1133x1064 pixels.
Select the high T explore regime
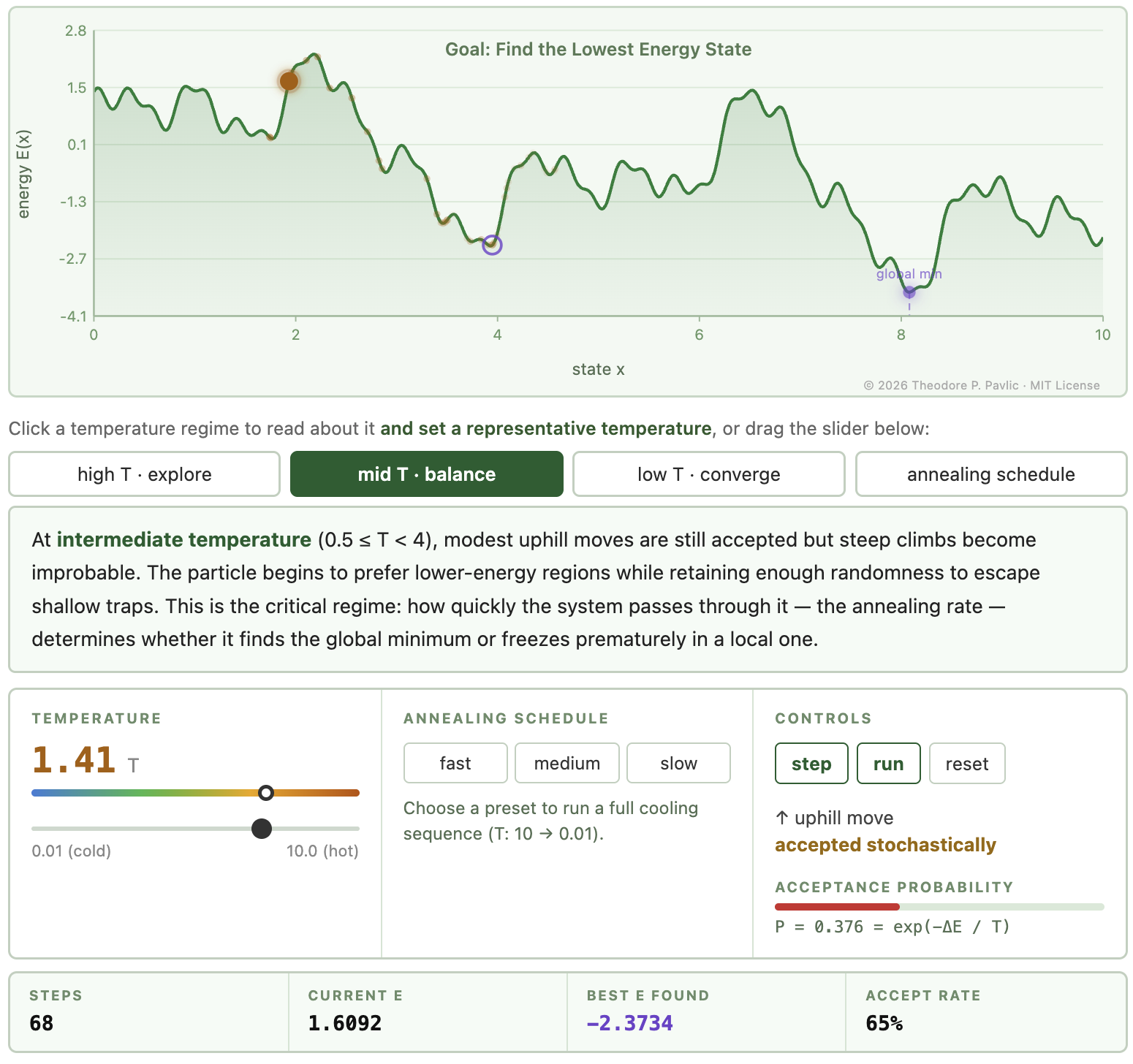click(144, 474)
